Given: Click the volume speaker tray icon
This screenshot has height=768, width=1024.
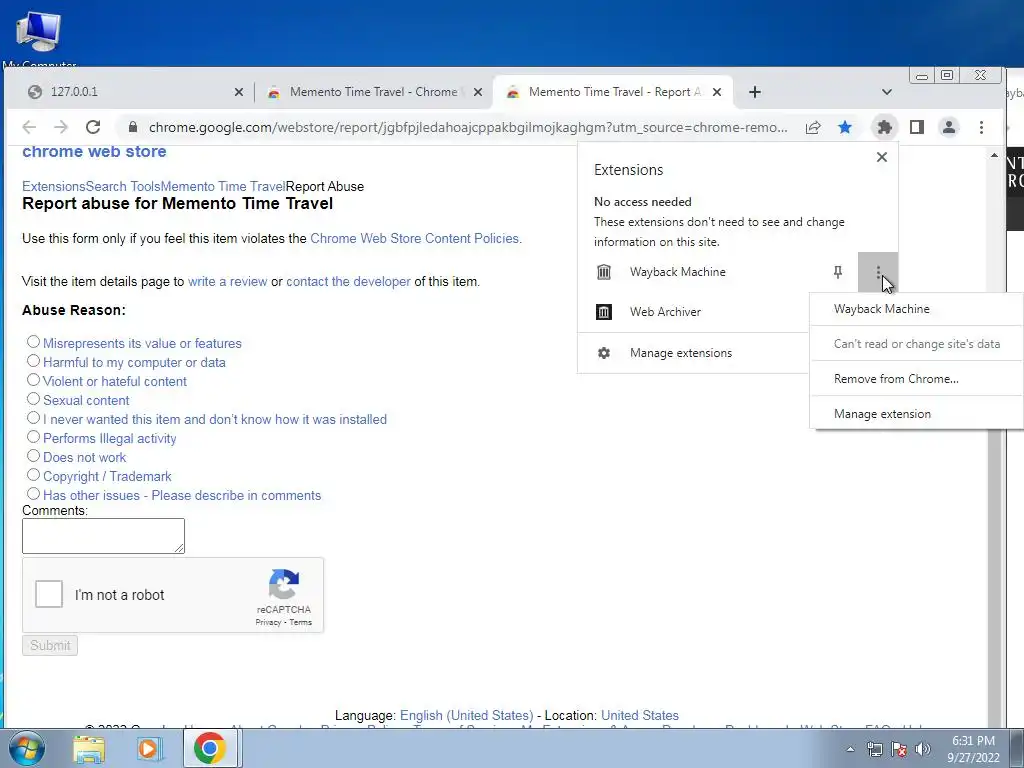Looking at the screenshot, I should [923, 749].
